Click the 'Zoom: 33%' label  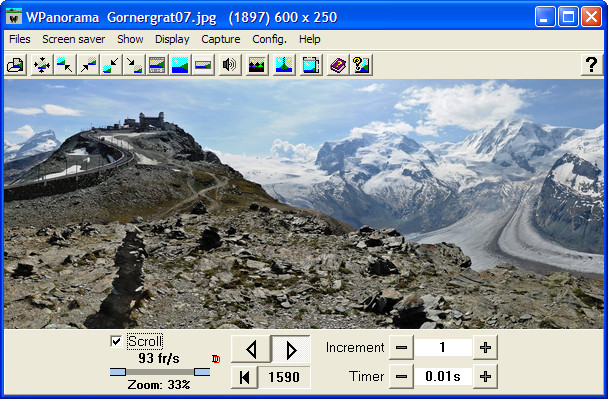tap(159, 385)
